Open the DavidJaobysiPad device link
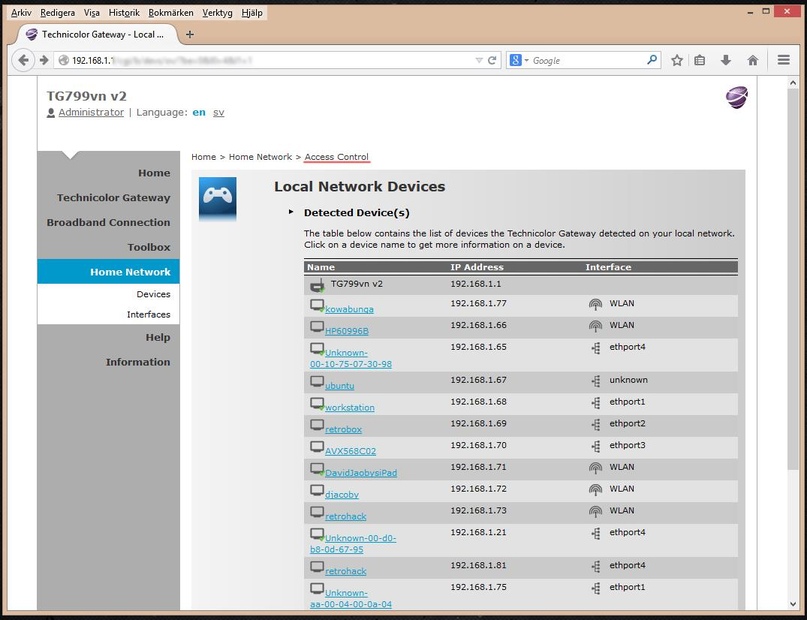 point(361,472)
